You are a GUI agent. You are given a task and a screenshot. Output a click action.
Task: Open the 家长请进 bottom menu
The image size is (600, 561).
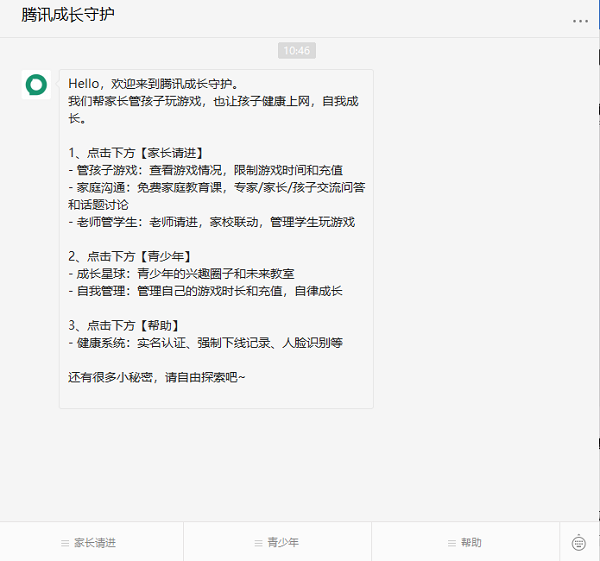[x=95, y=543]
